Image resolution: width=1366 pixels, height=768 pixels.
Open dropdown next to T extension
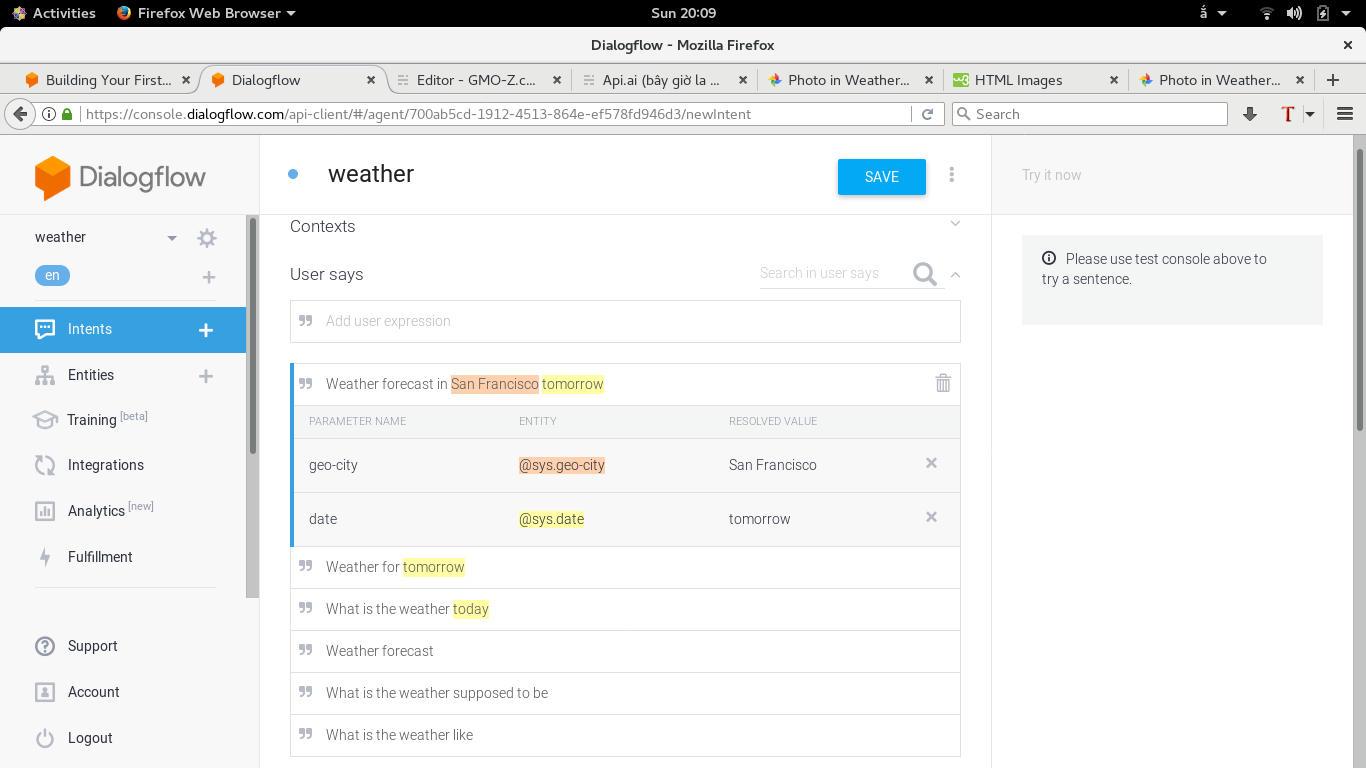pos(1310,114)
